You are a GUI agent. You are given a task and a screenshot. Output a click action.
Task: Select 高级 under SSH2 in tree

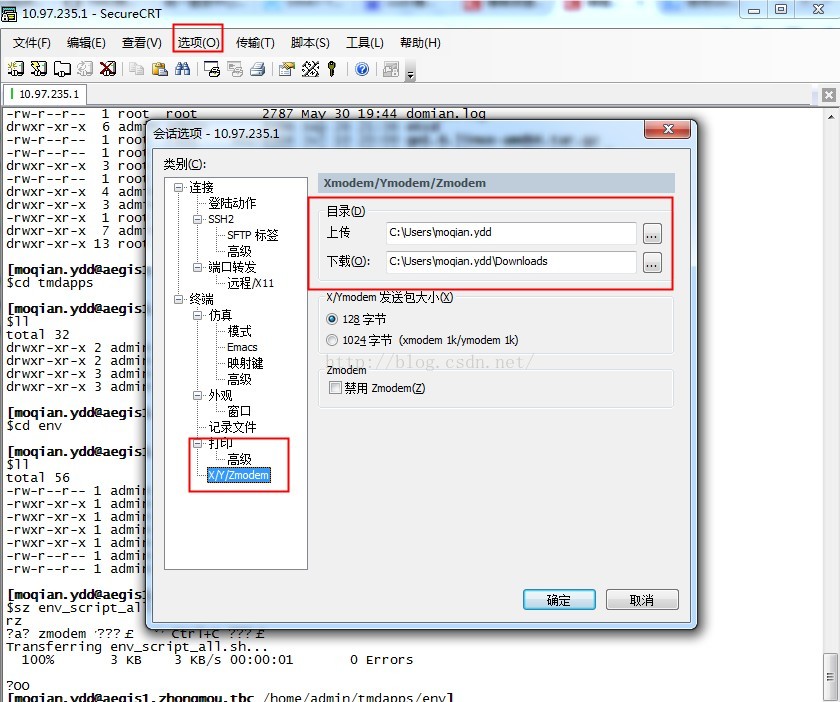point(239,251)
